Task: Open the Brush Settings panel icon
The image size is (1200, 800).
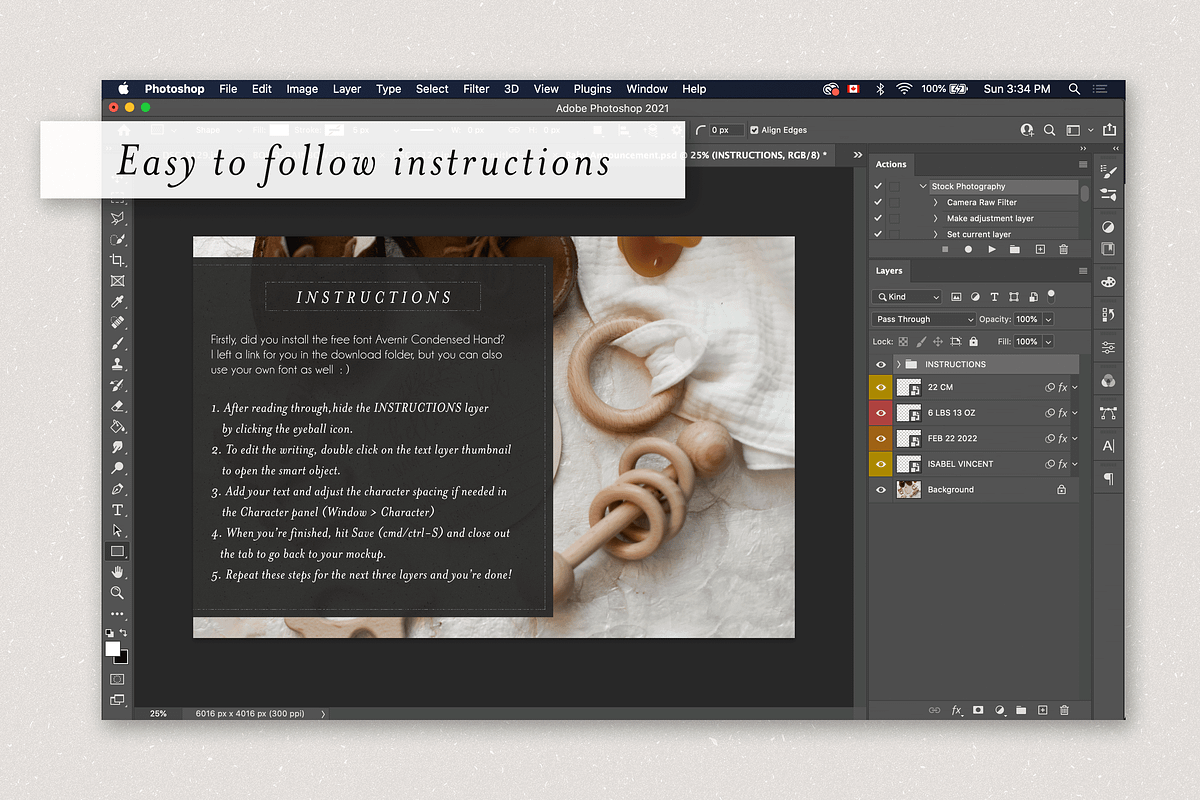Action: [x=1109, y=174]
